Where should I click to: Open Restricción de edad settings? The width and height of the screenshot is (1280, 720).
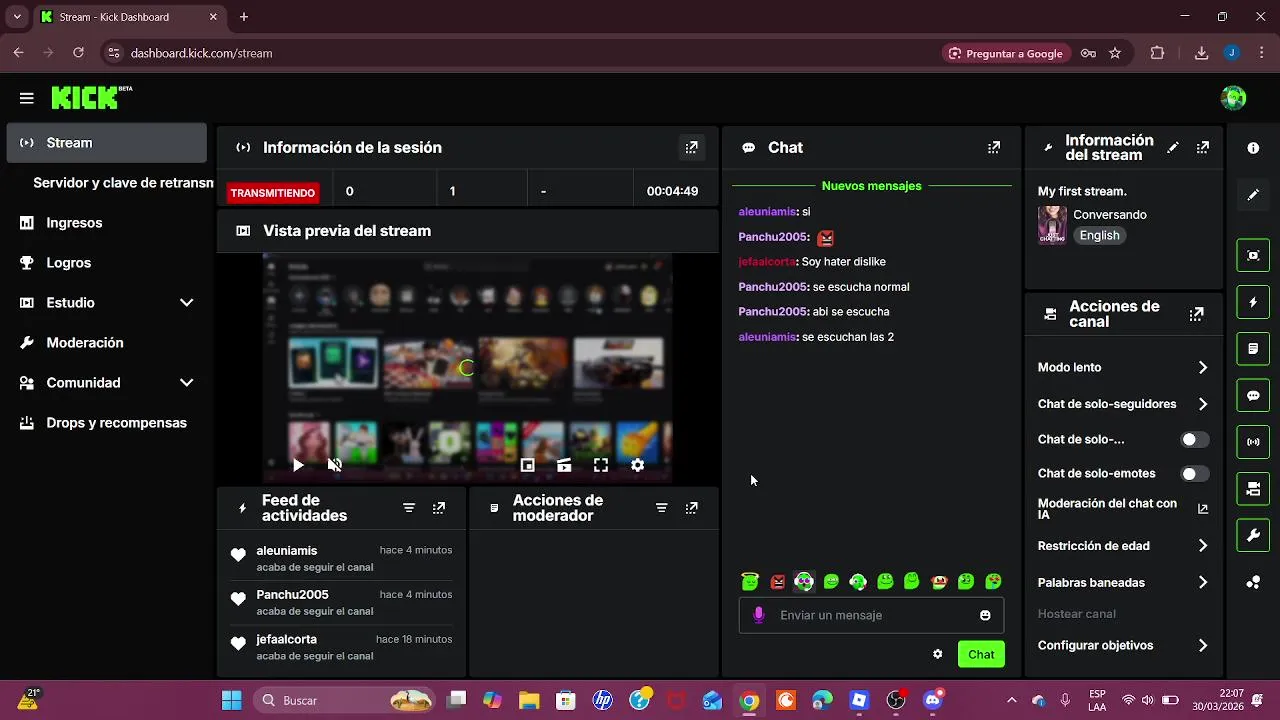[1123, 546]
